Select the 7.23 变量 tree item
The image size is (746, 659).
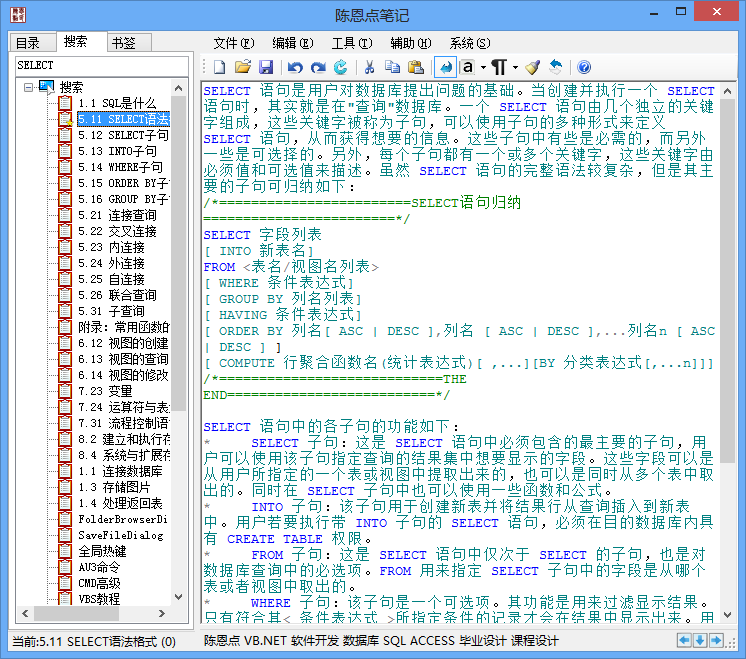(x=105, y=391)
